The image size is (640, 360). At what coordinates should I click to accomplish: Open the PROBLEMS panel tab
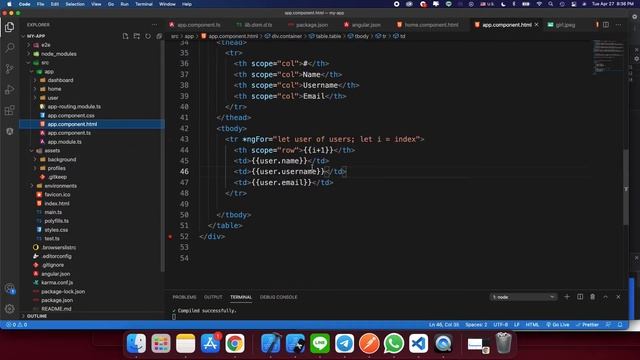pyautogui.click(x=184, y=297)
